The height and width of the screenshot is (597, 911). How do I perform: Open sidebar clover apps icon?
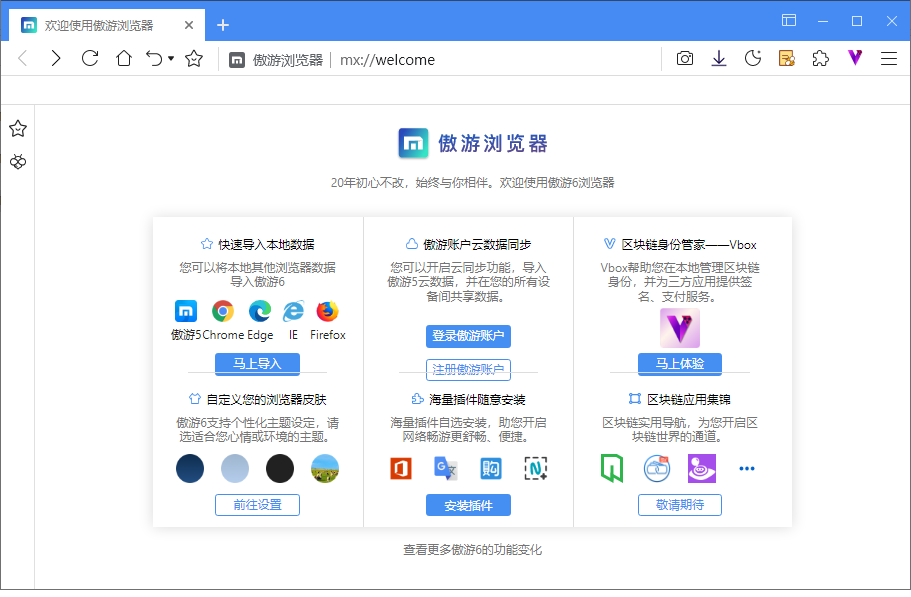pos(18,162)
